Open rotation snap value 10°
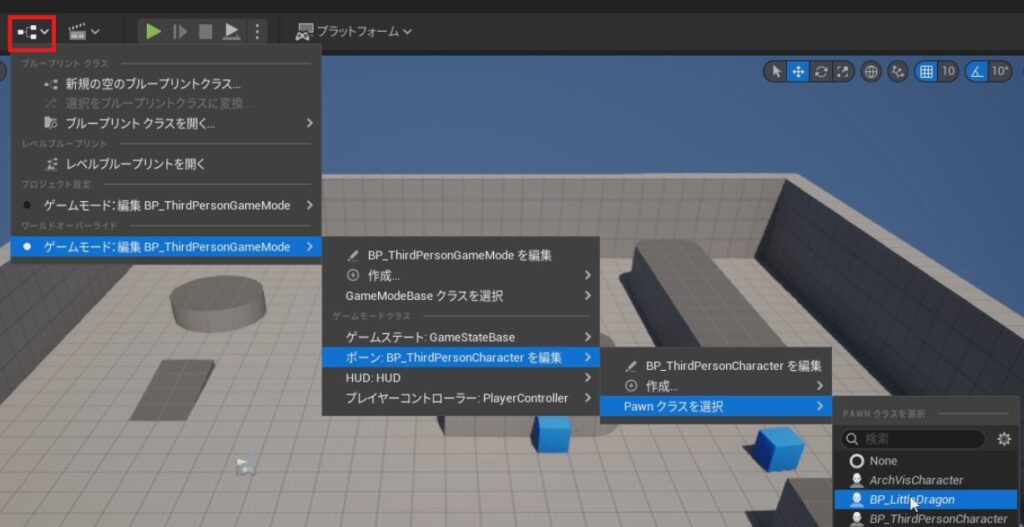 (x=999, y=72)
